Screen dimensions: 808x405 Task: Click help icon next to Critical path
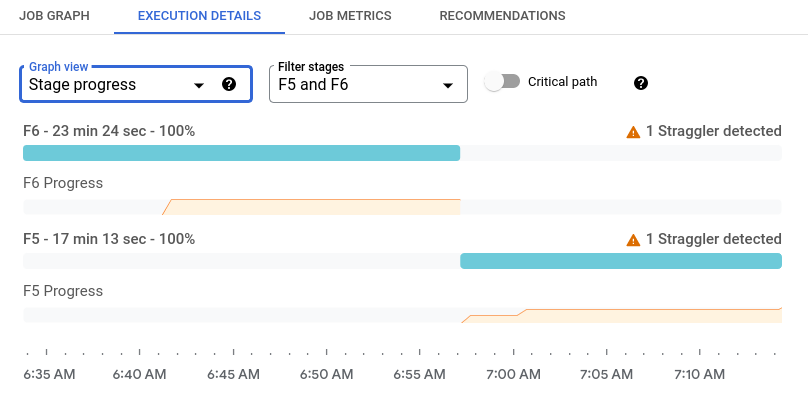tap(641, 82)
